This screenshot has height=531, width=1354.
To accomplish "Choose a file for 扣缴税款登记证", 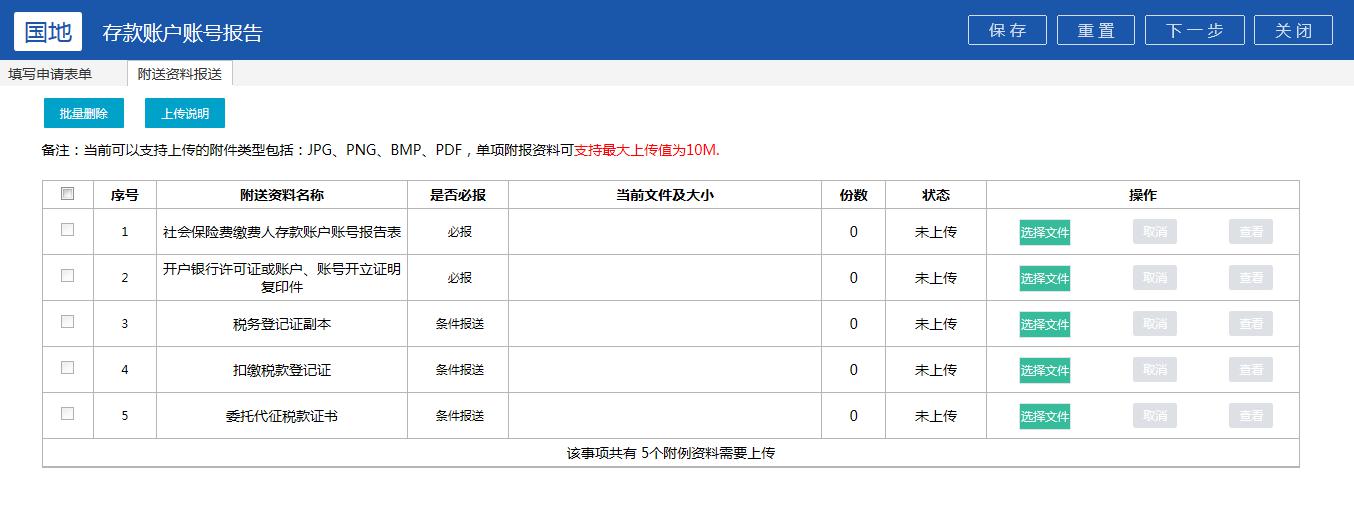I will (x=1045, y=370).
